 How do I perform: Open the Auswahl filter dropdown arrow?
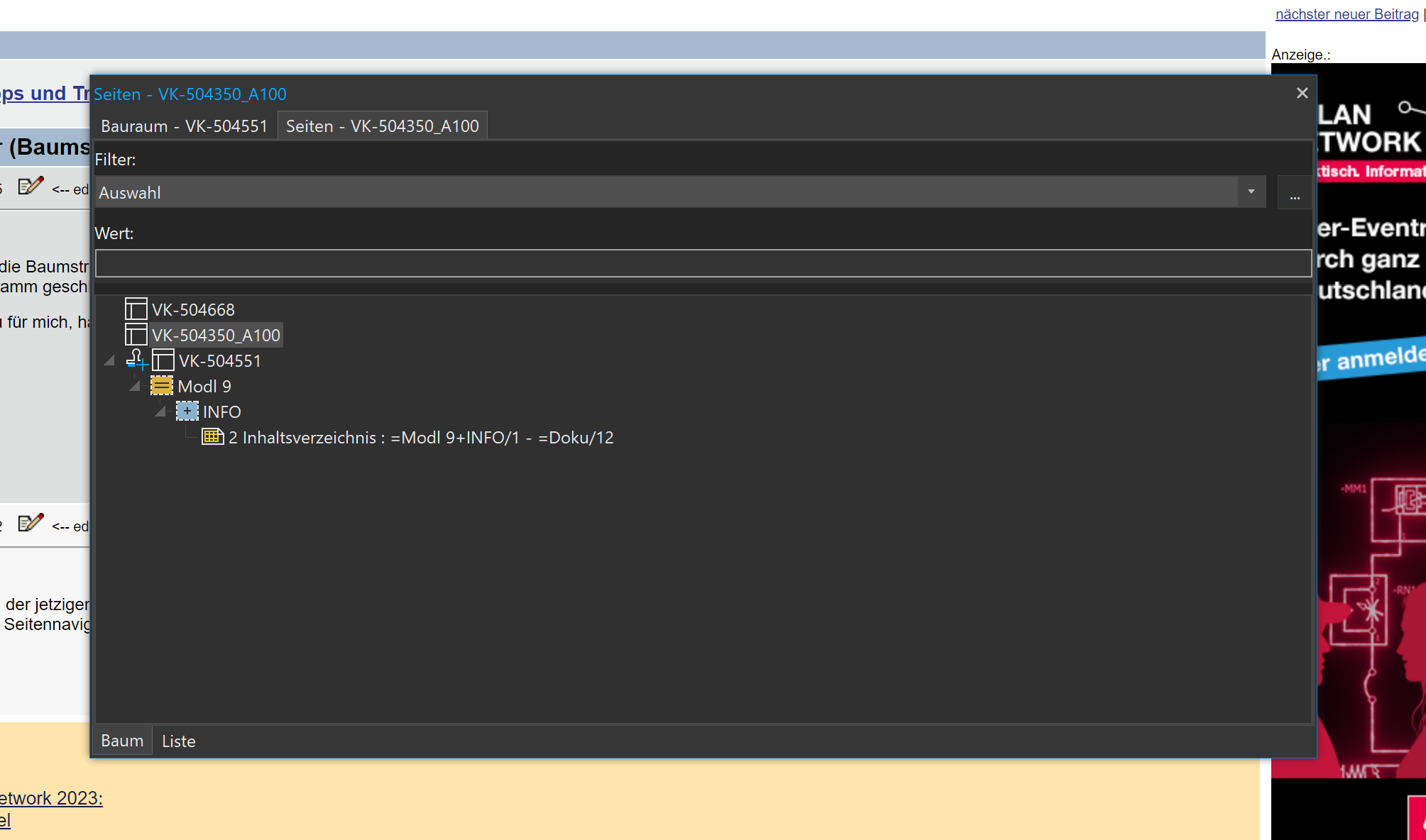(x=1251, y=192)
